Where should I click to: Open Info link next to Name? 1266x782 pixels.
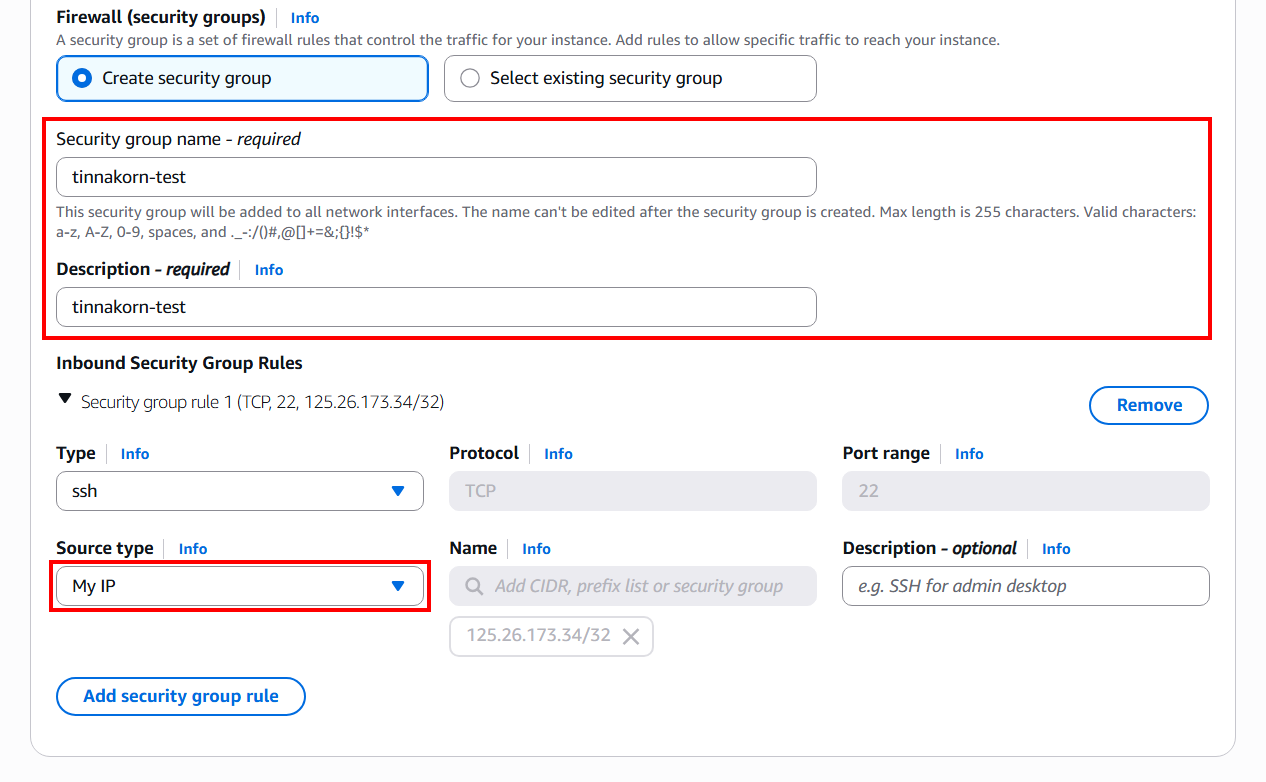click(x=536, y=549)
